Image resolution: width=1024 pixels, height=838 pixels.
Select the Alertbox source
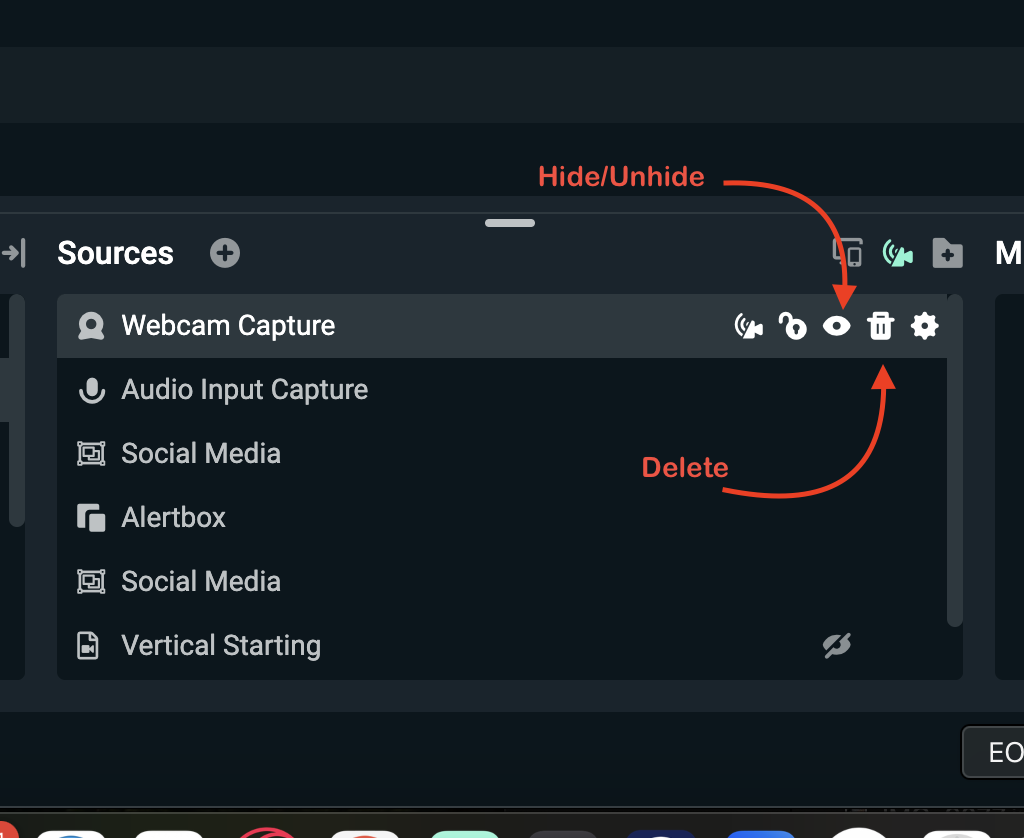pos(174,518)
